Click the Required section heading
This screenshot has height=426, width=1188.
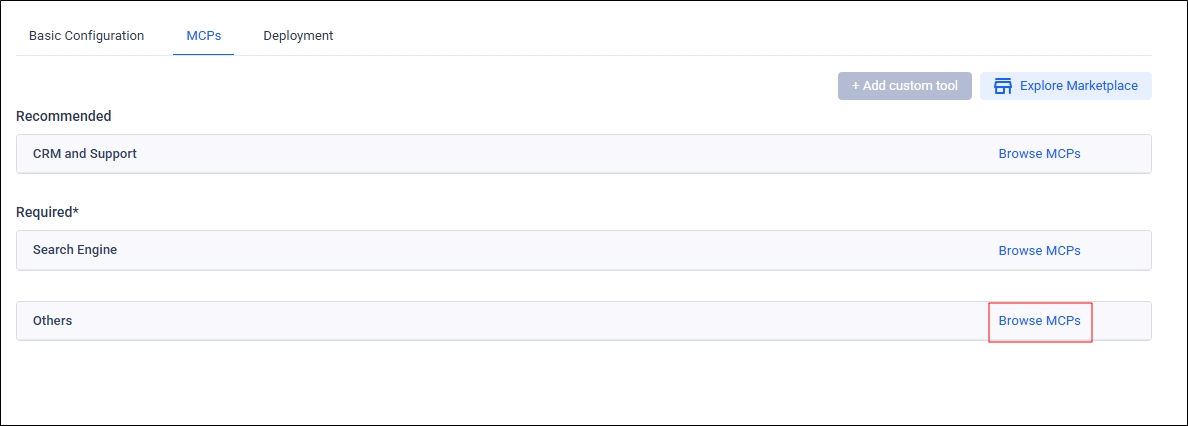point(45,213)
